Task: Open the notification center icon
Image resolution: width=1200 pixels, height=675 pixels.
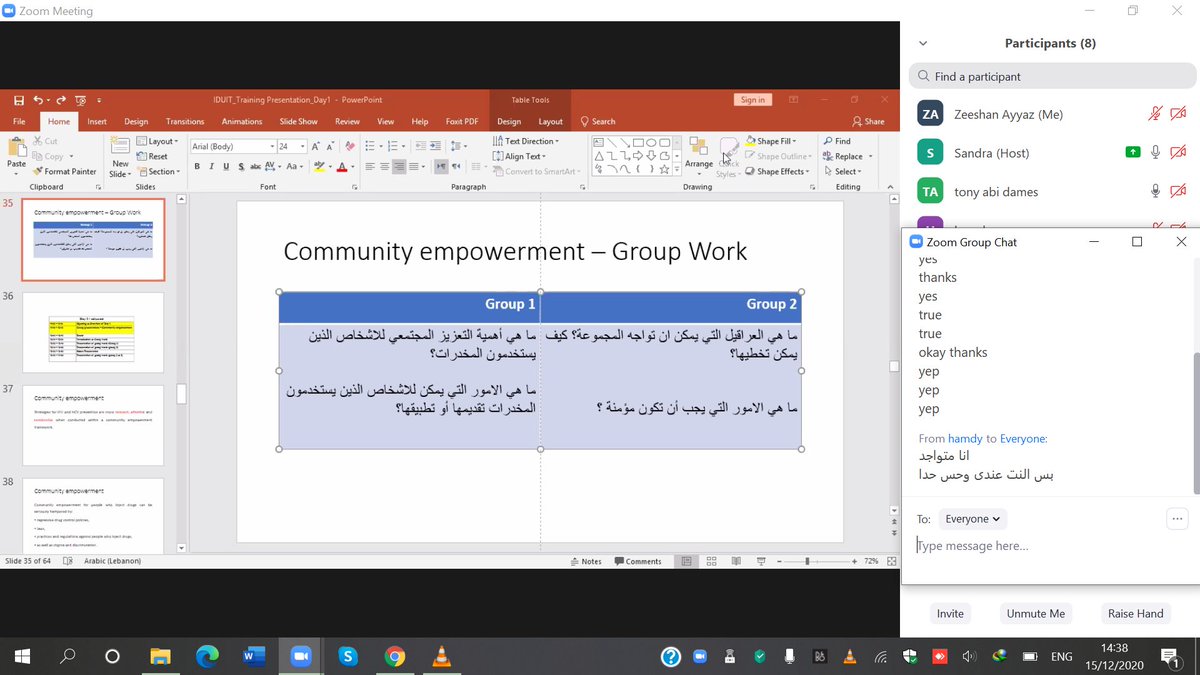Action: [x=1169, y=657]
